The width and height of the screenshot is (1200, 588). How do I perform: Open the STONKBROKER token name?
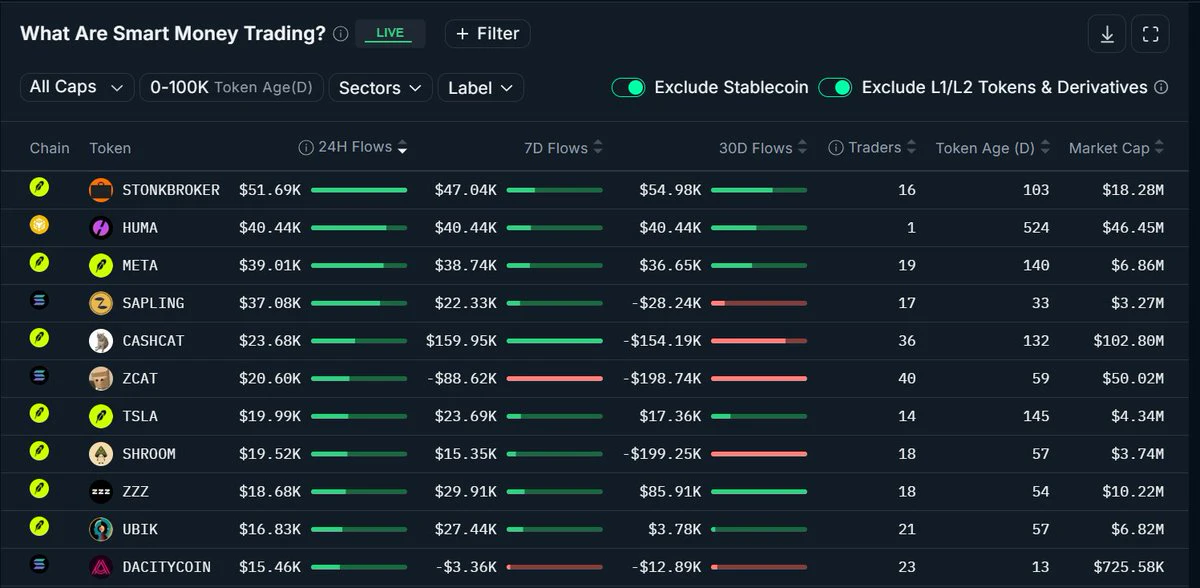tap(171, 190)
